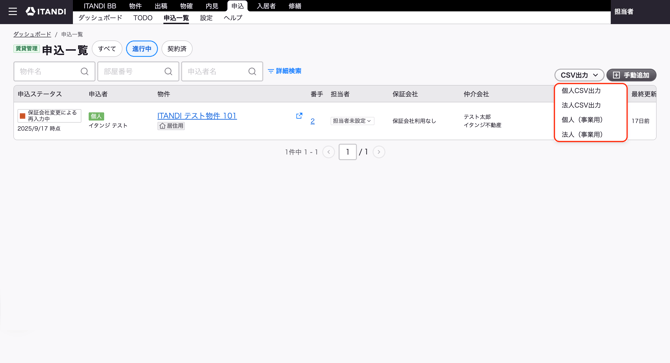This screenshot has width=670, height=363.
Task: Click the 部屋番号 search field
Action: click(138, 71)
